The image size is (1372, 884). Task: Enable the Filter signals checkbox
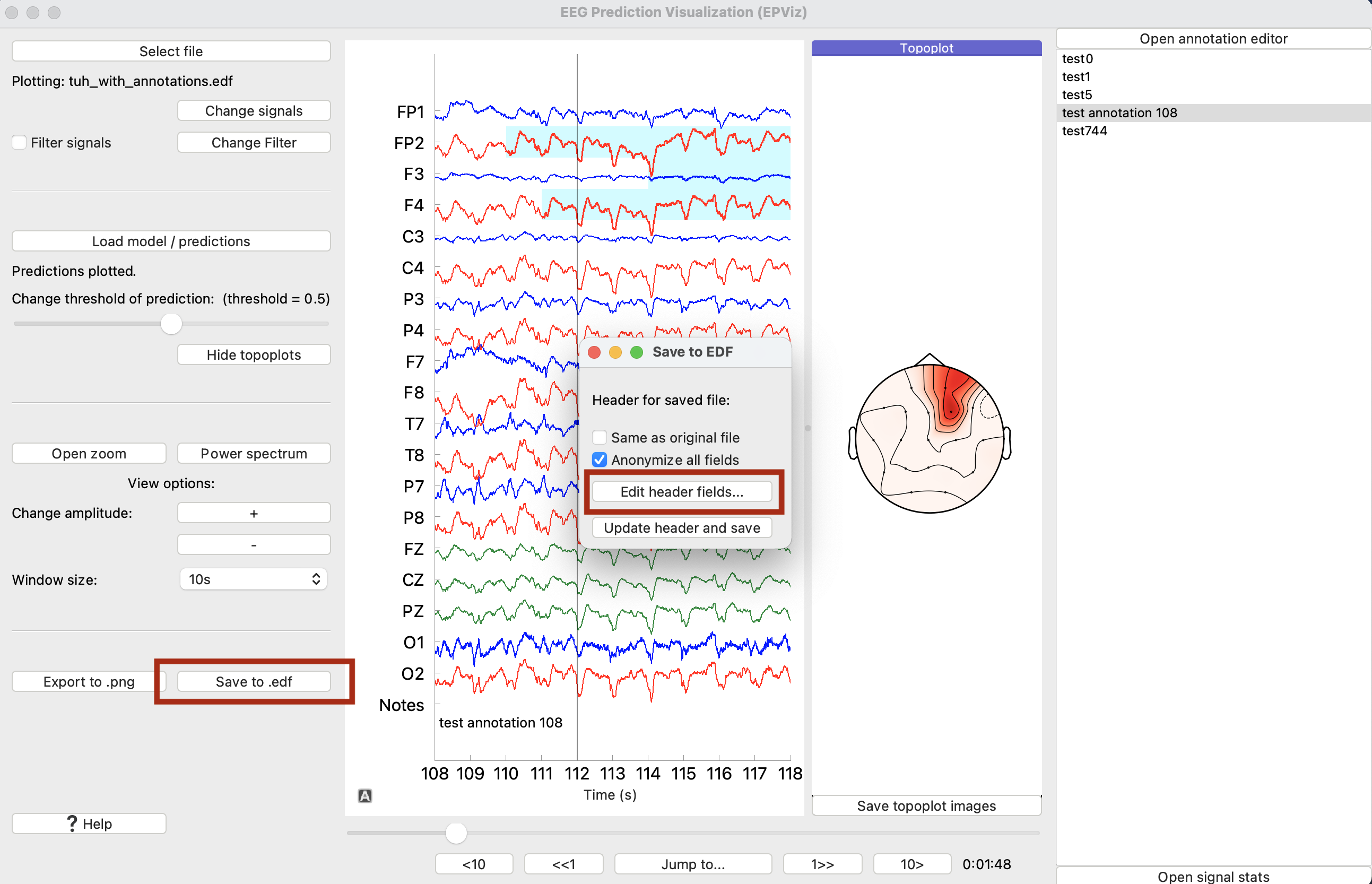tap(20, 142)
